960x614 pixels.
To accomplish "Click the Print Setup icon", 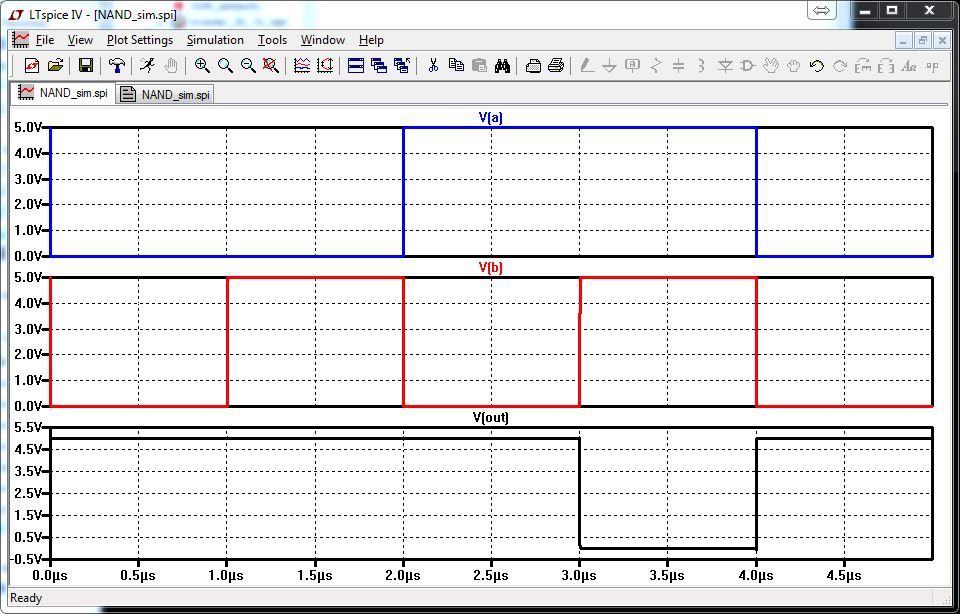I will click(x=533, y=66).
